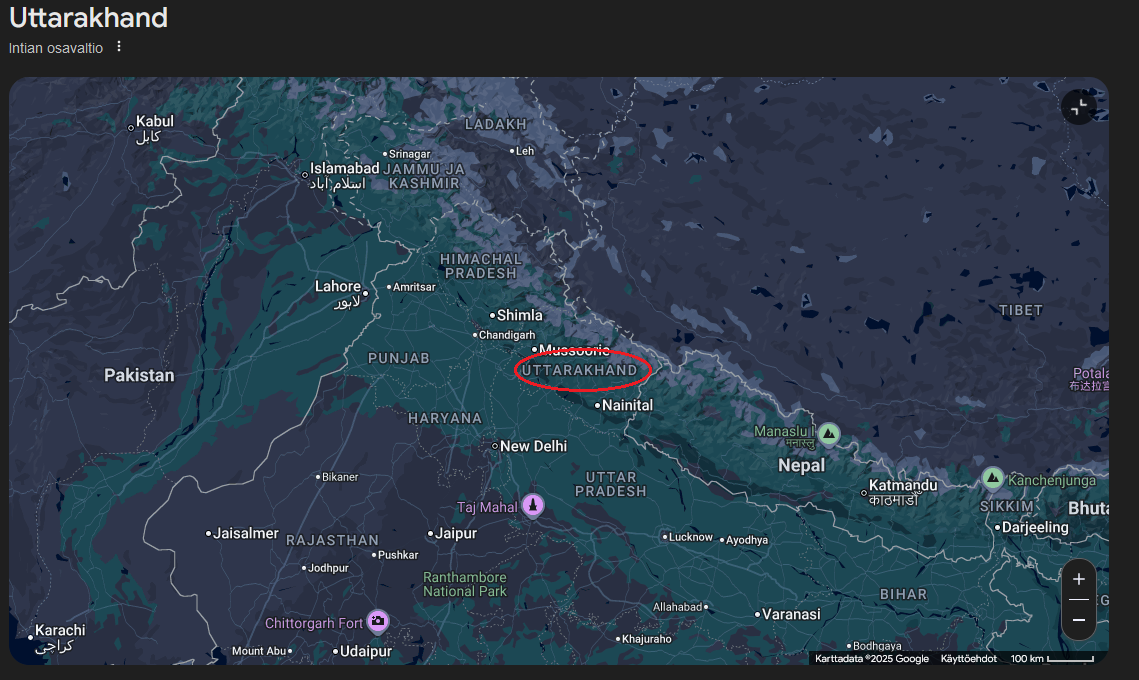Click the Karttadata ©2025 Google attribution
Image resolution: width=1139 pixels, height=680 pixels.
[872, 658]
